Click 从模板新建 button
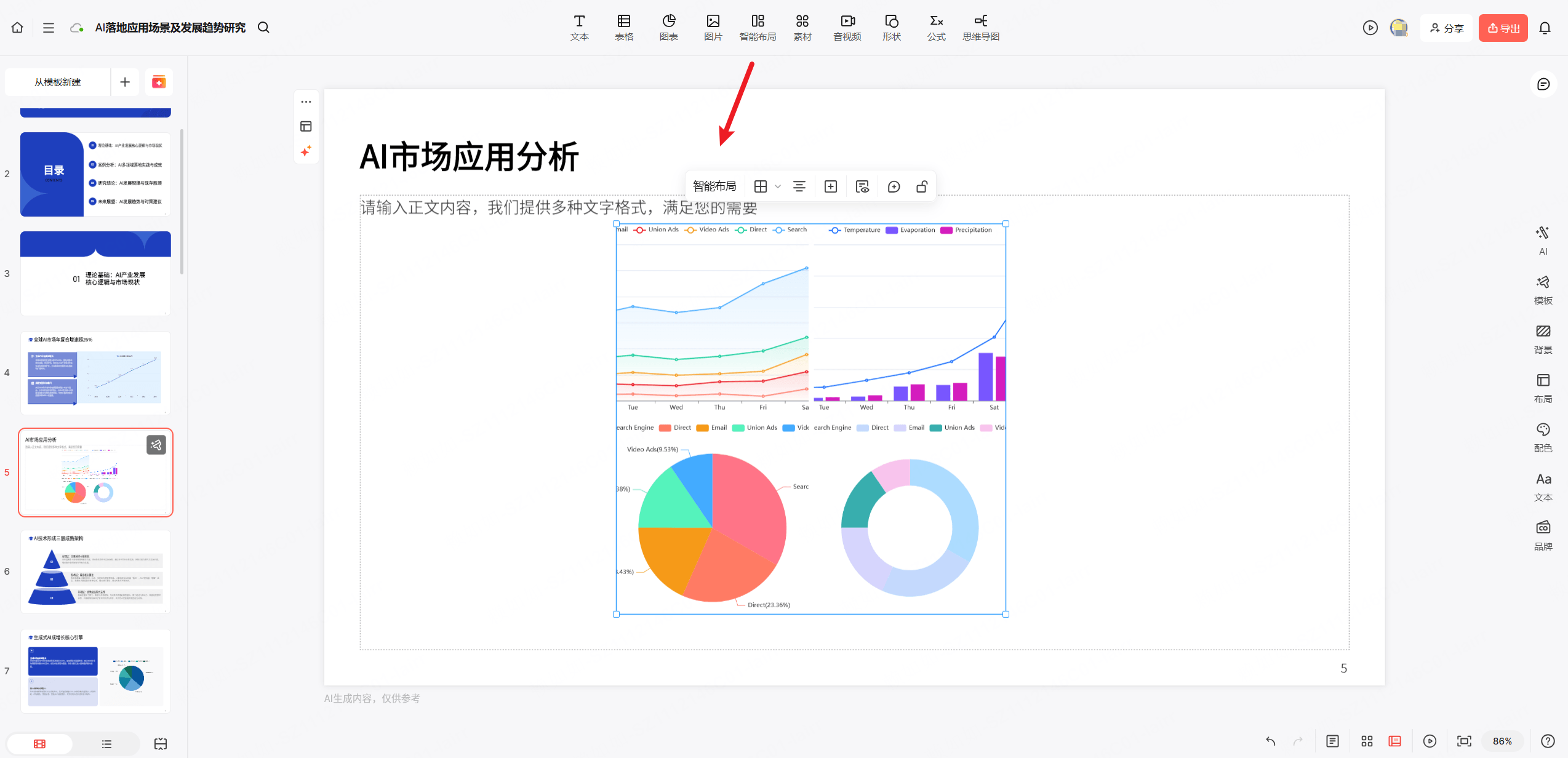The image size is (1568, 758). pos(58,82)
